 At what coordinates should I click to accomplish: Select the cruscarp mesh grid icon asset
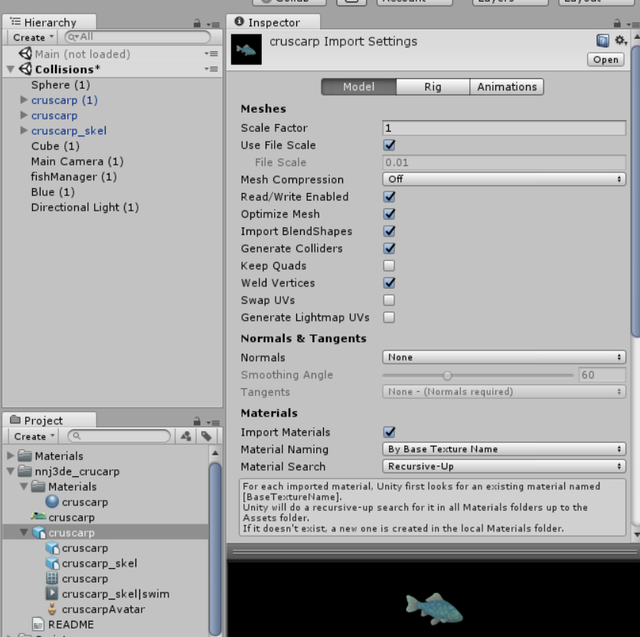point(52,578)
